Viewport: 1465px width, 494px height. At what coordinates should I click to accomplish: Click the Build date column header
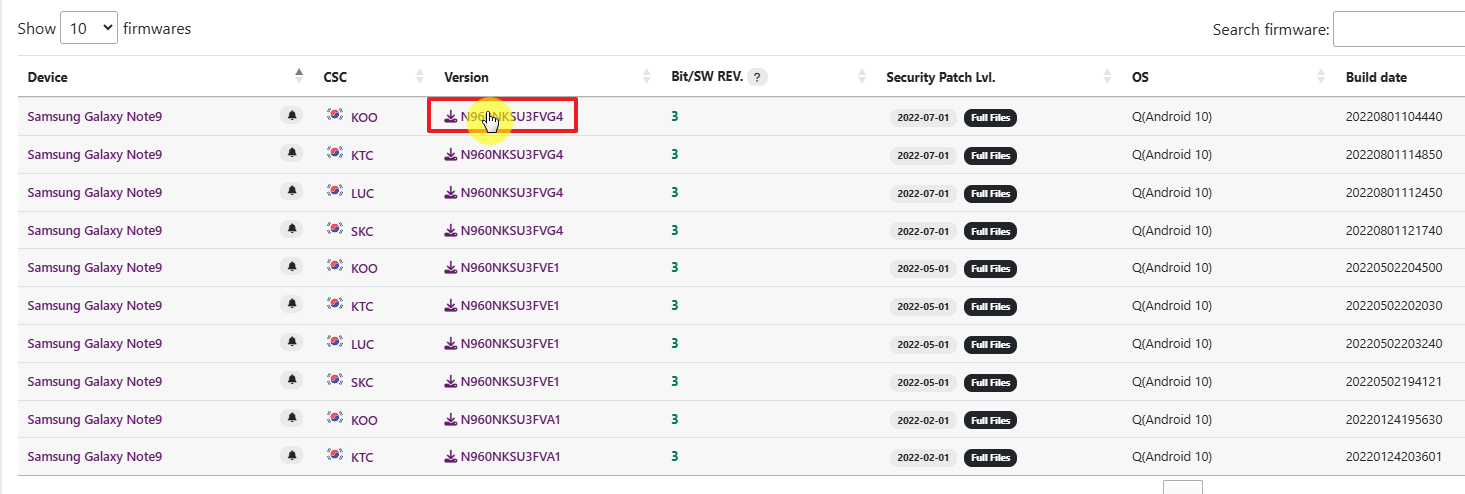1376,77
